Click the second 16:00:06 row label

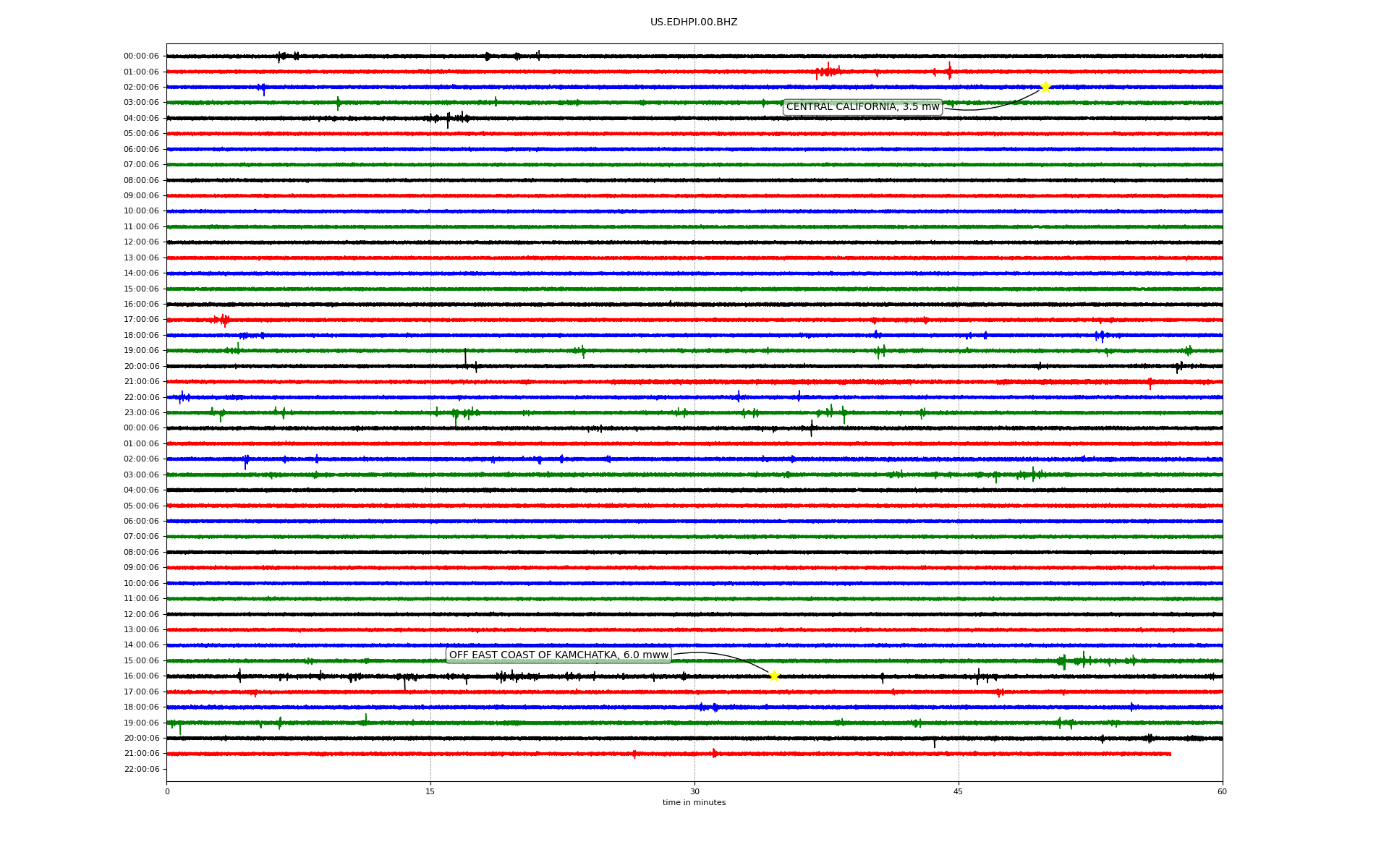click(x=141, y=676)
